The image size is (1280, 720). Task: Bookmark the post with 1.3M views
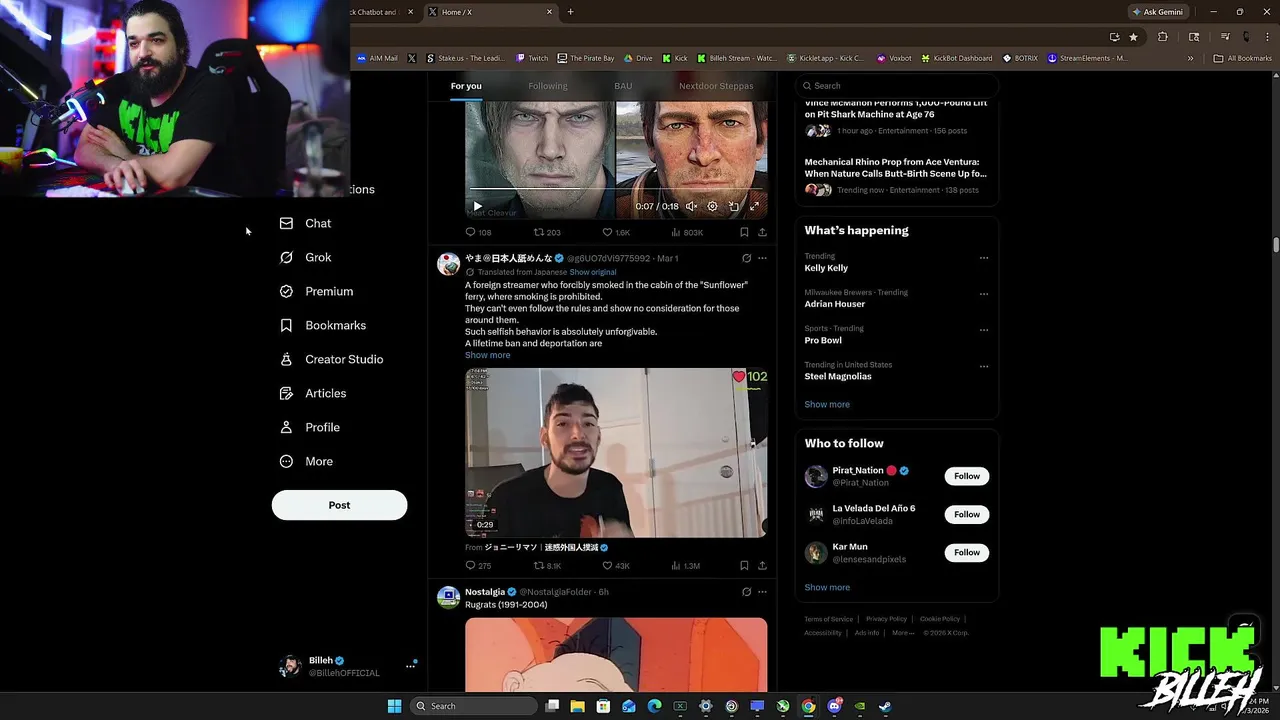point(744,566)
